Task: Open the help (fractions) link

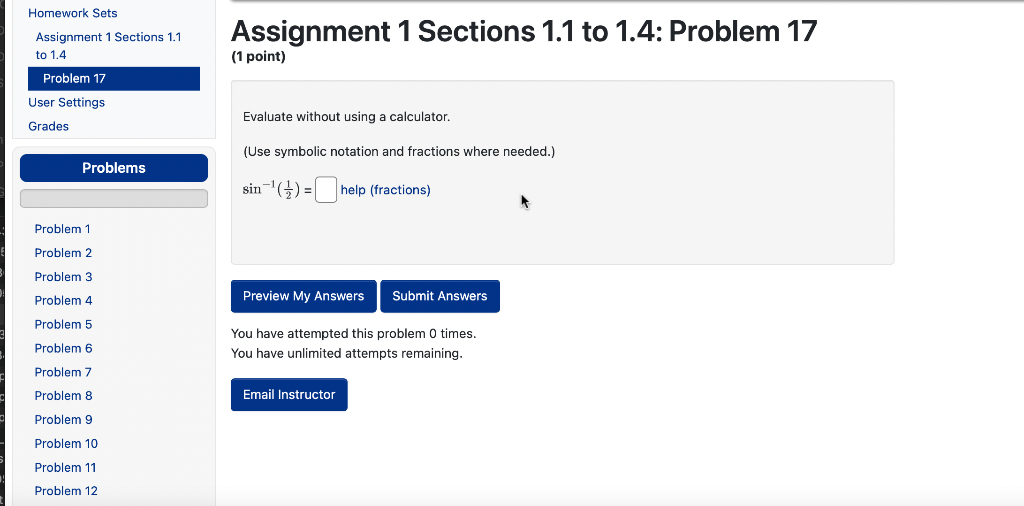Action: click(x=385, y=190)
